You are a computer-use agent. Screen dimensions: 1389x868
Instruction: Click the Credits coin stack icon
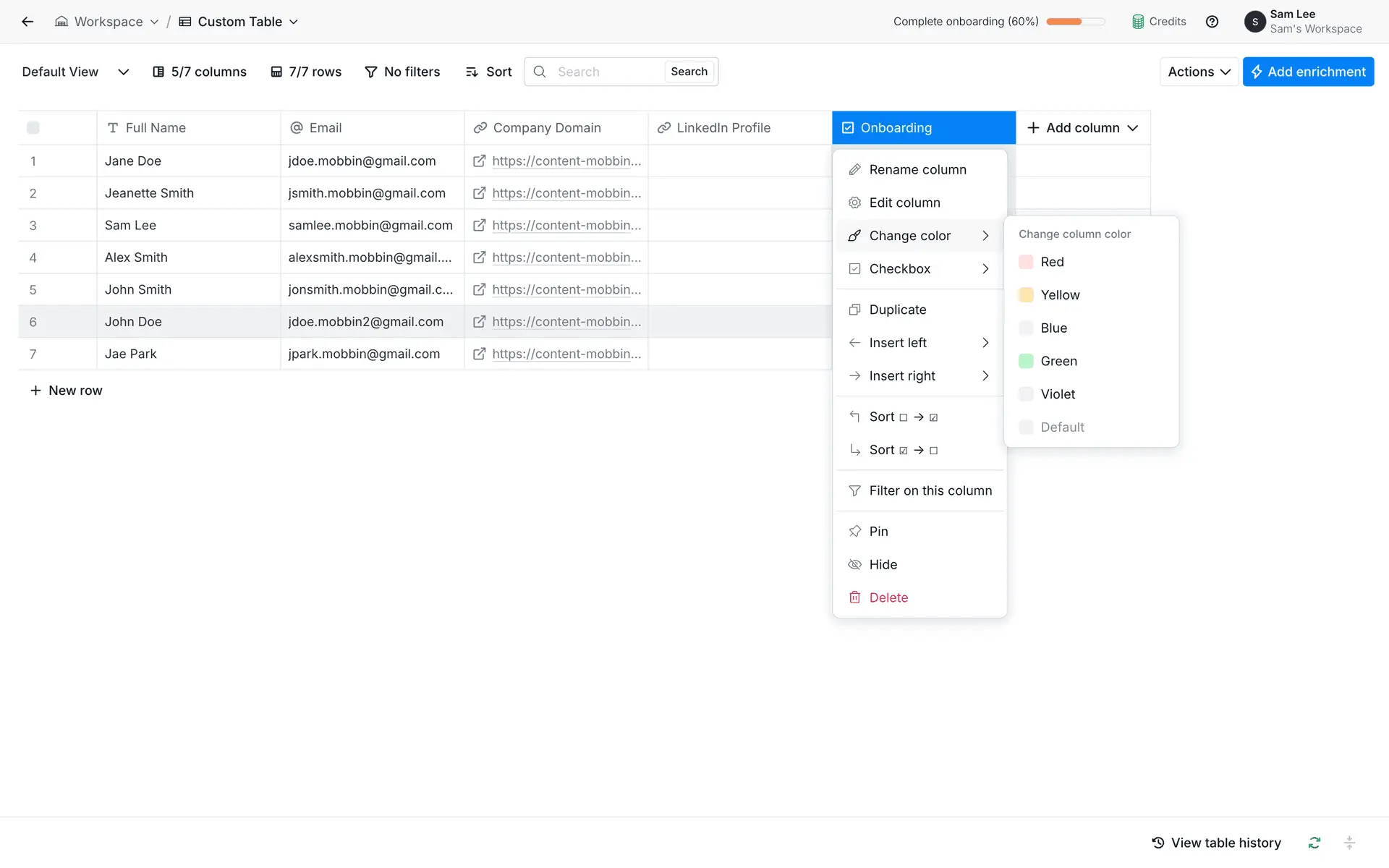(1138, 22)
